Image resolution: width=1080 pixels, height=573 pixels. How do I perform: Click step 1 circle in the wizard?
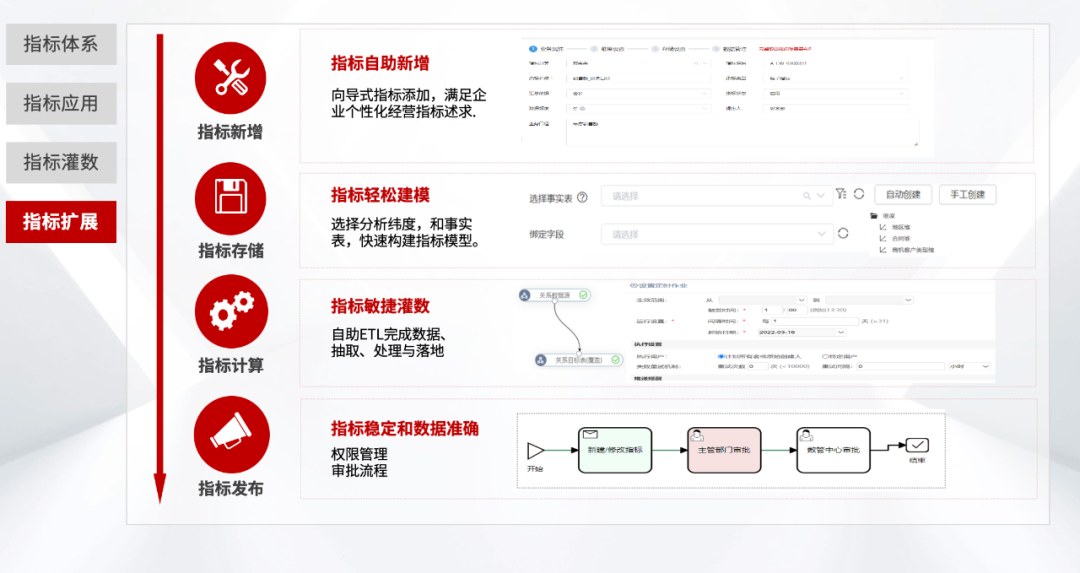click(533, 49)
